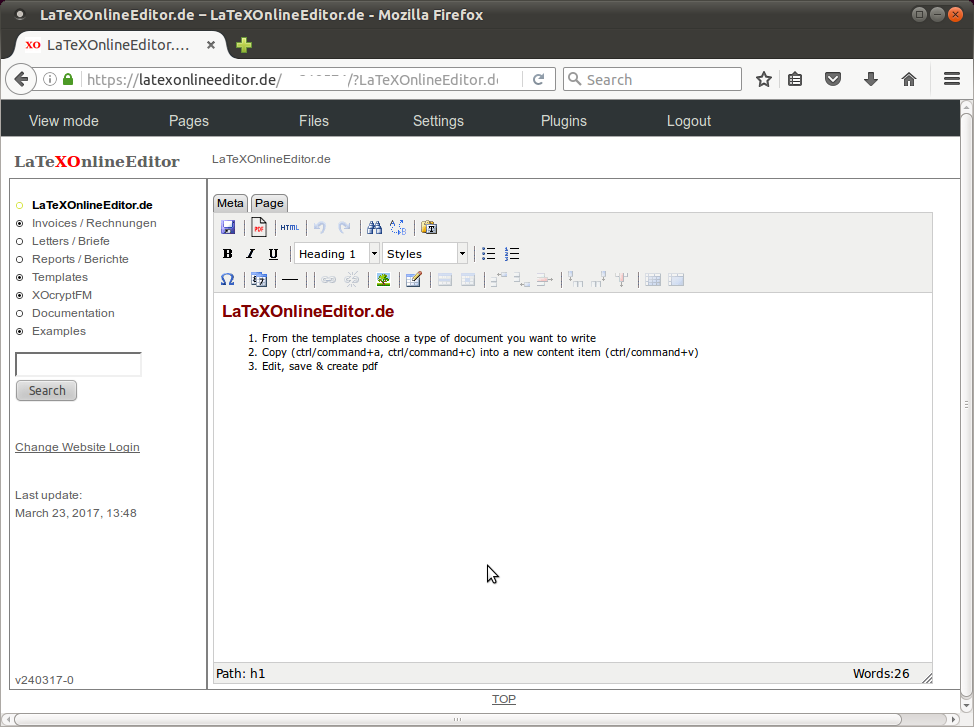Focus the sidebar search text field
Viewport: 974px width, 727px height.
point(78,364)
